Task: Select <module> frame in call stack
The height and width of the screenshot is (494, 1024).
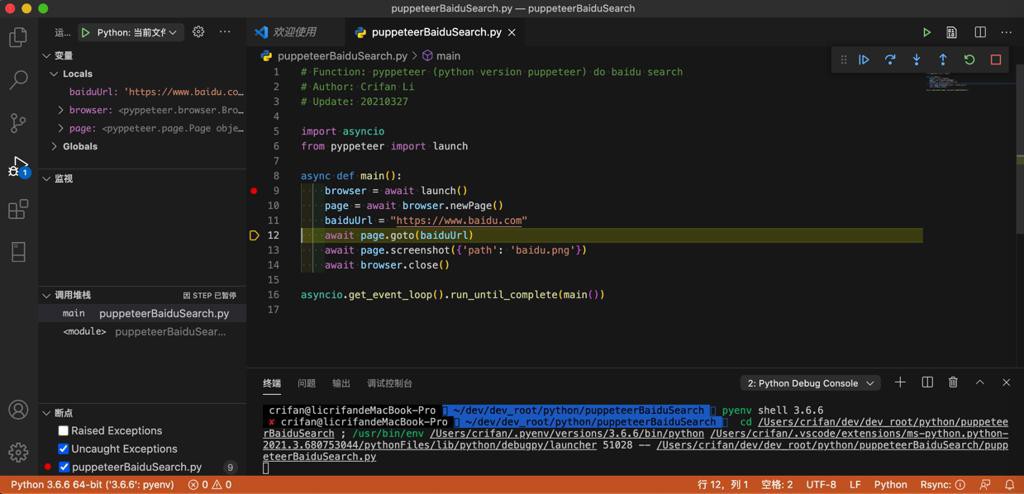Action: [x=142, y=332]
